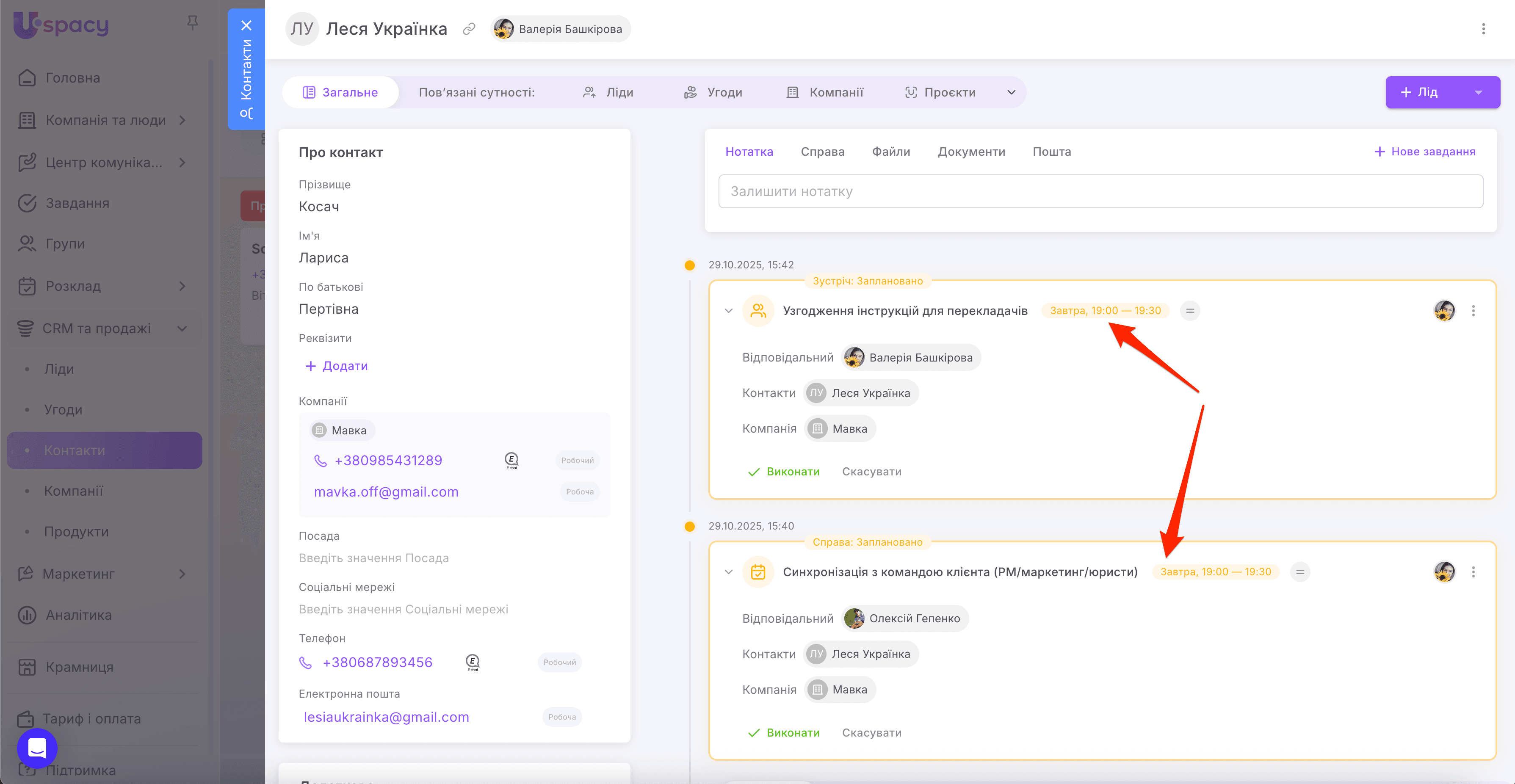Expand Розклад in the sidebar
The width and height of the screenshot is (1515, 784).
(182, 287)
